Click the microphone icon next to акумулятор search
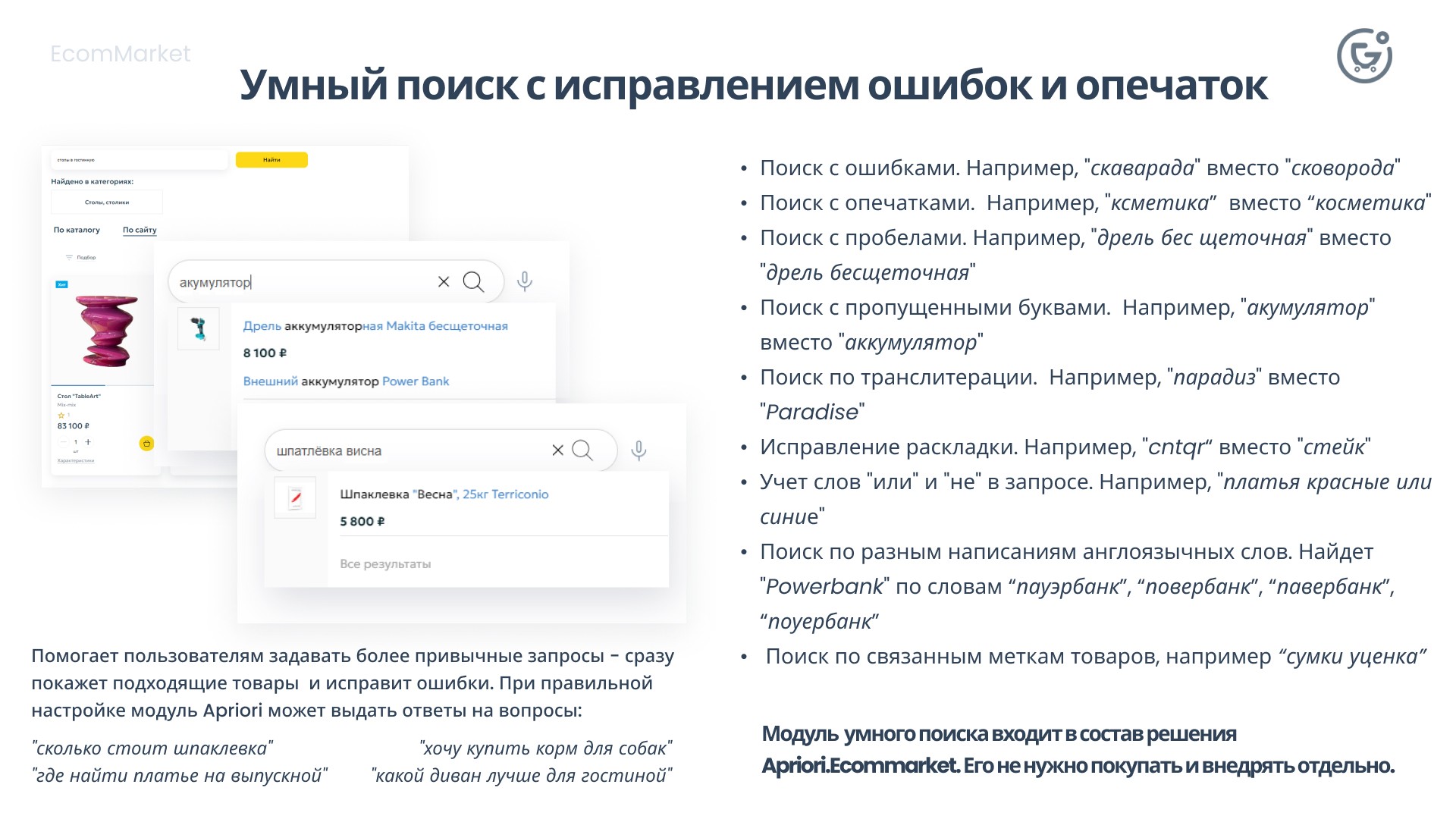 coord(523,281)
